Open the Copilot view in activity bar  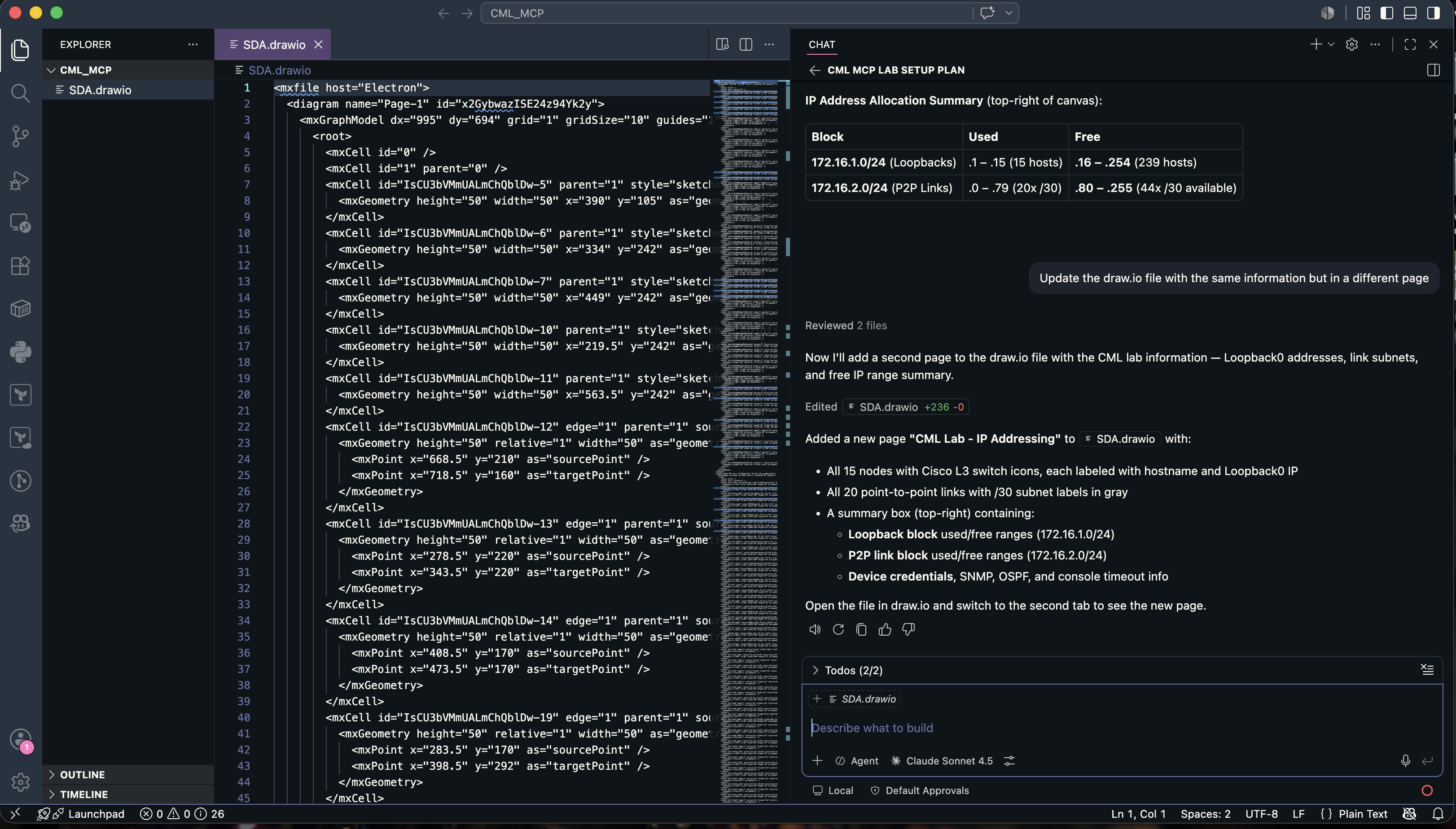[x=21, y=524]
